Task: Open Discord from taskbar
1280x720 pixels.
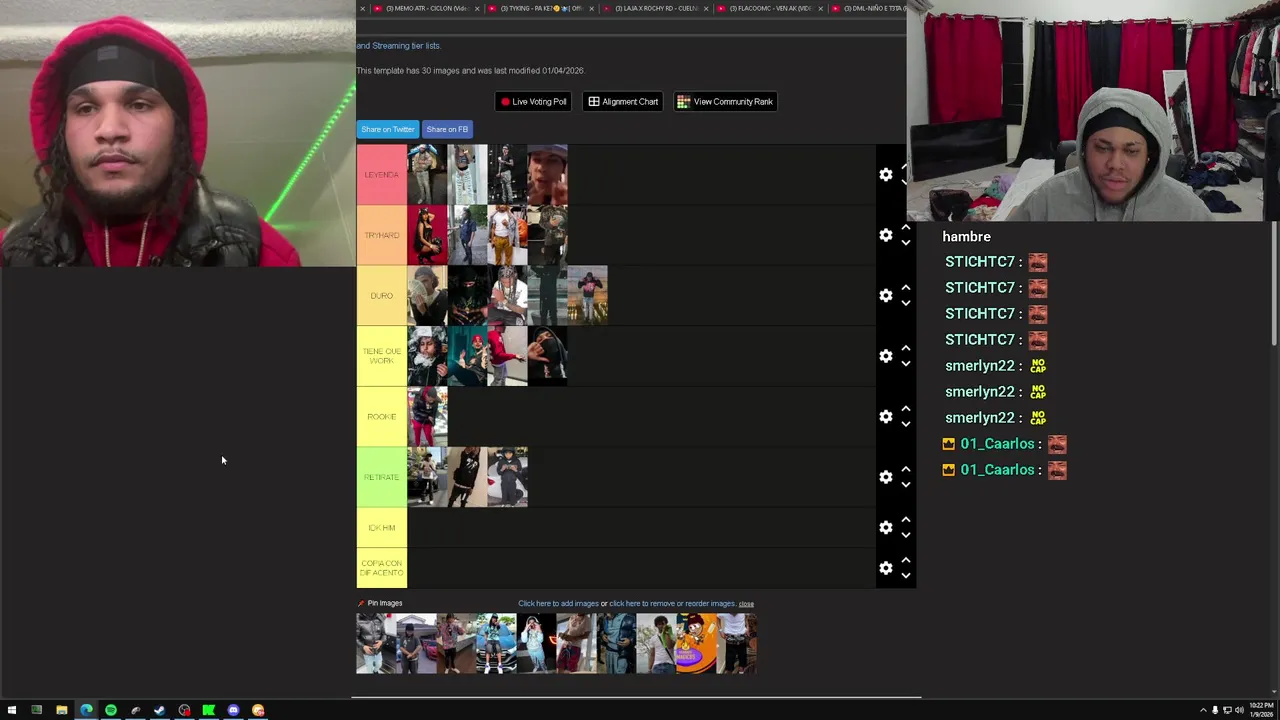Action: [x=233, y=710]
